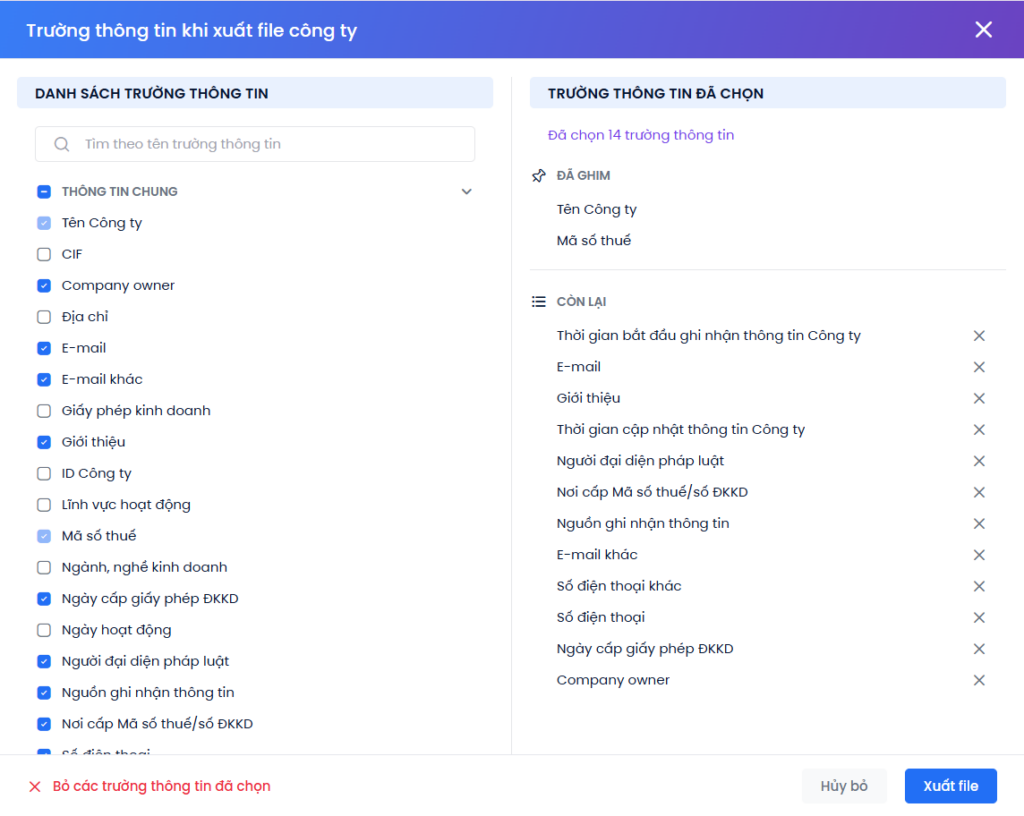The width and height of the screenshot is (1024, 816).
Task: Click the Hủy bỏ button
Action: pos(844,786)
